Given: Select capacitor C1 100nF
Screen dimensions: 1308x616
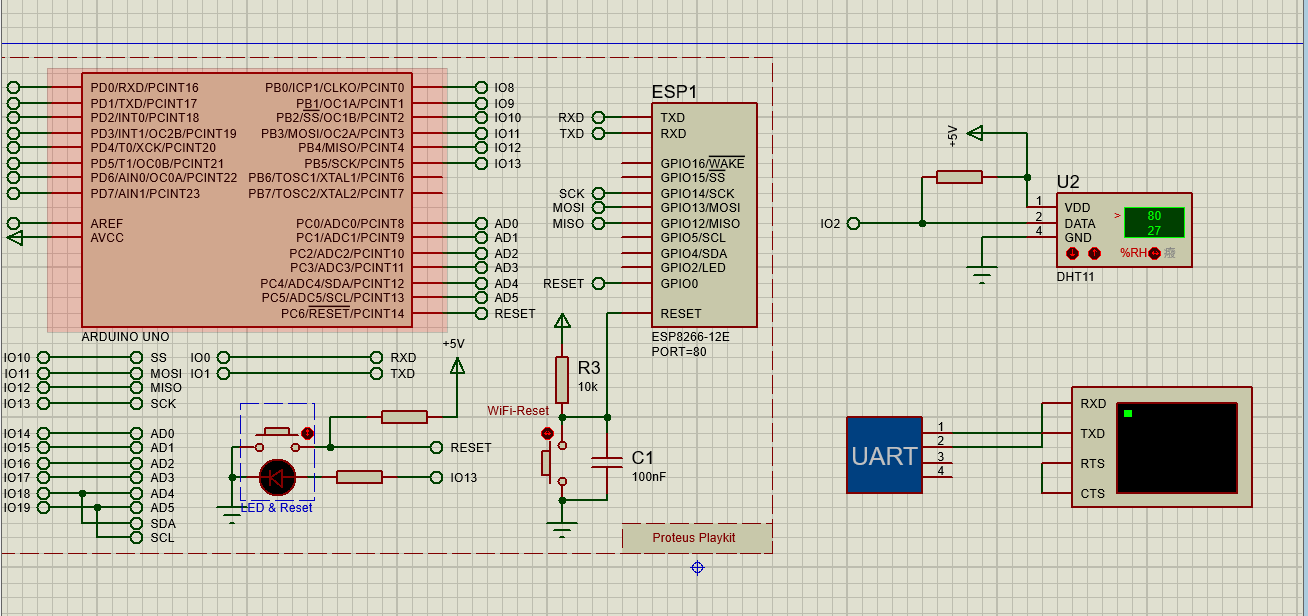Looking at the screenshot, I should click(x=607, y=462).
